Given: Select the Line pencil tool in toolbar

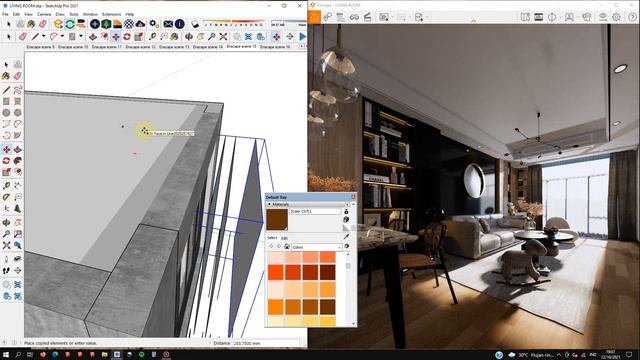Looking at the screenshot, I should tap(36, 37).
